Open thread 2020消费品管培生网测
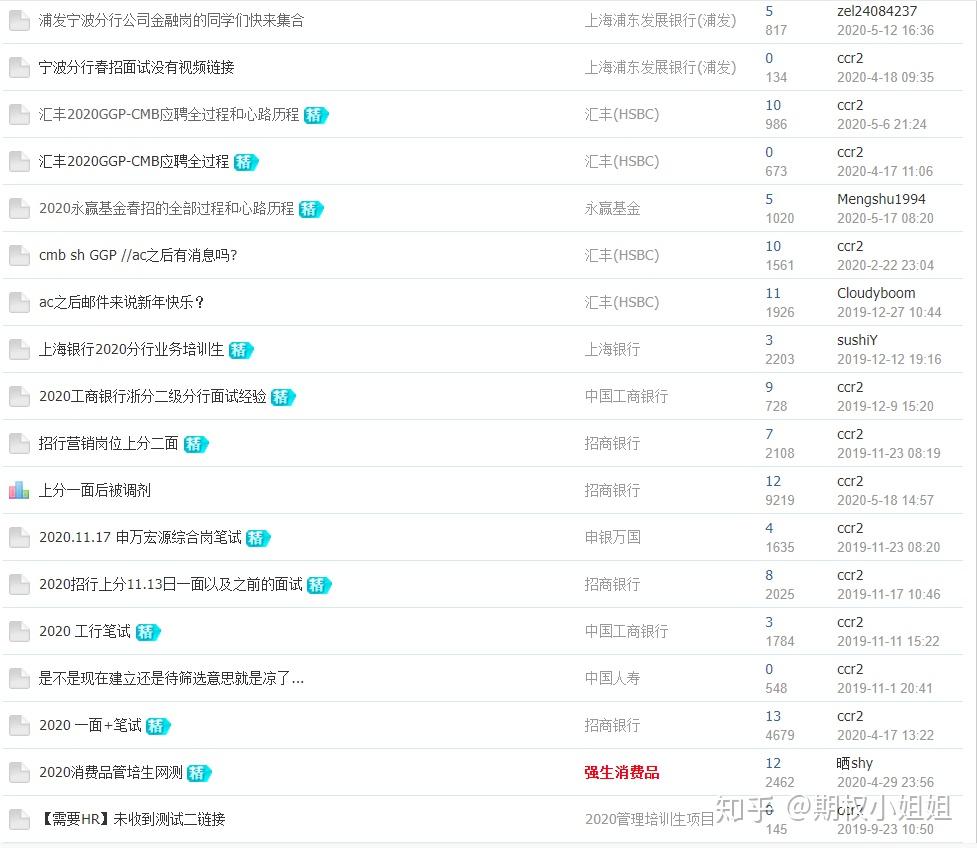This screenshot has width=977, height=848. [x=111, y=773]
